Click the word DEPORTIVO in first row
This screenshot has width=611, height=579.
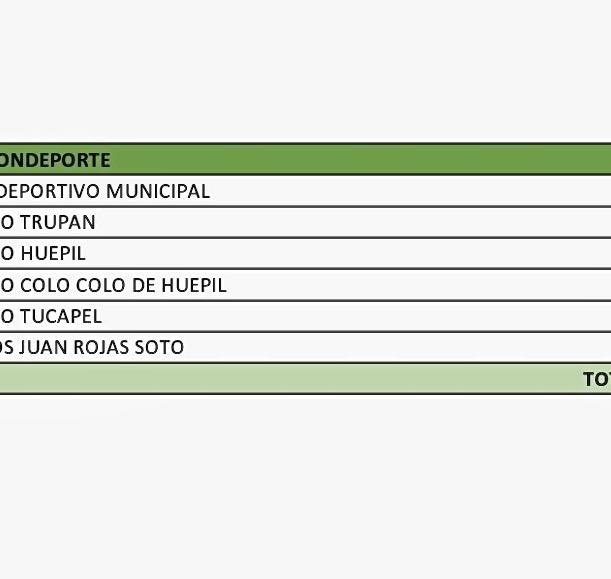pyautogui.click(x=50, y=191)
